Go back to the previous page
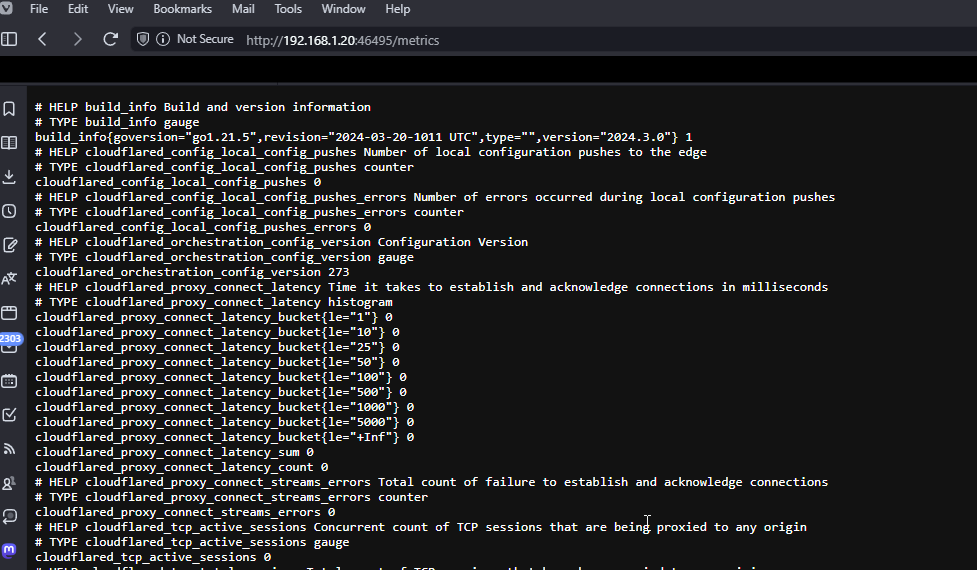 click(42, 39)
